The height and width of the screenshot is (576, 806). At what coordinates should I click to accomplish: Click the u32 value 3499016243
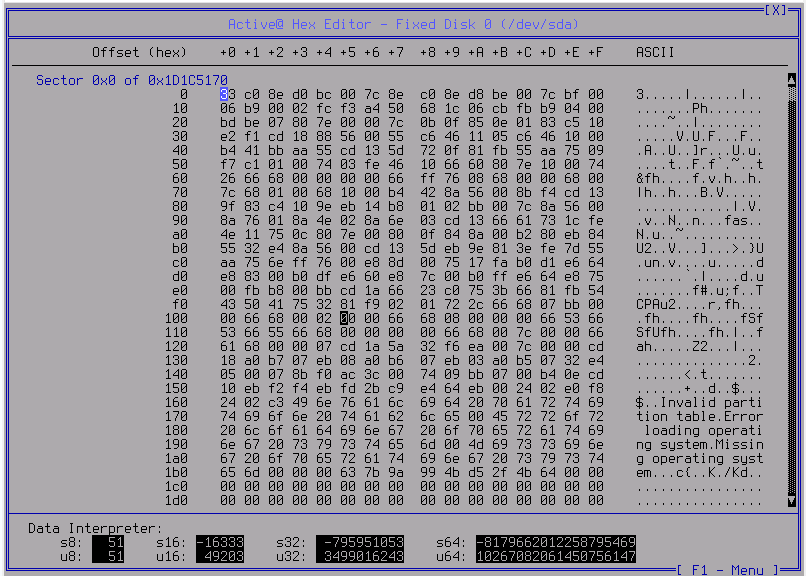[360, 556]
